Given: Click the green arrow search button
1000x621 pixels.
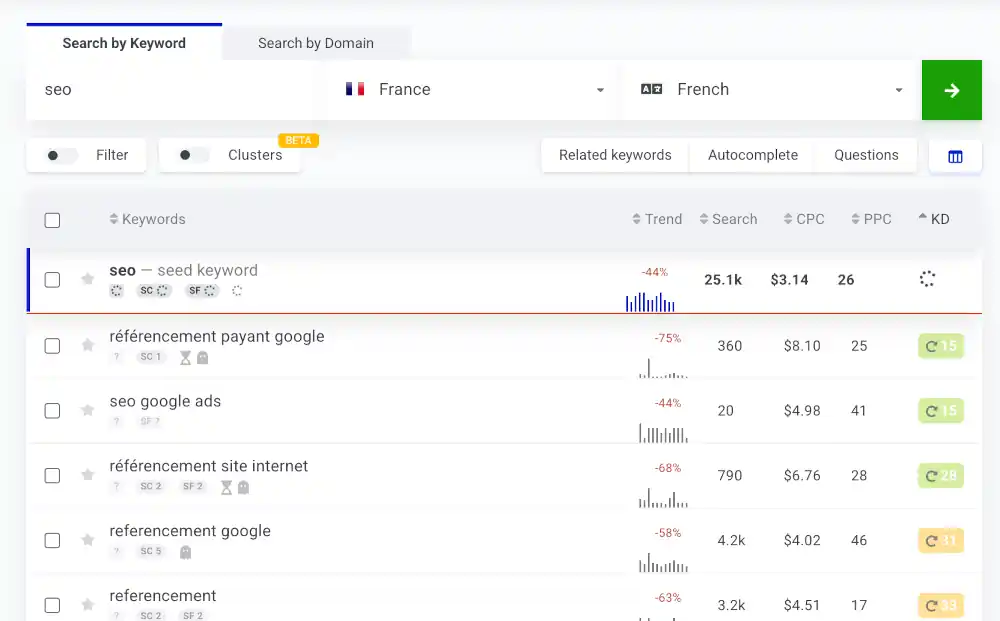Looking at the screenshot, I should [952, 90].
